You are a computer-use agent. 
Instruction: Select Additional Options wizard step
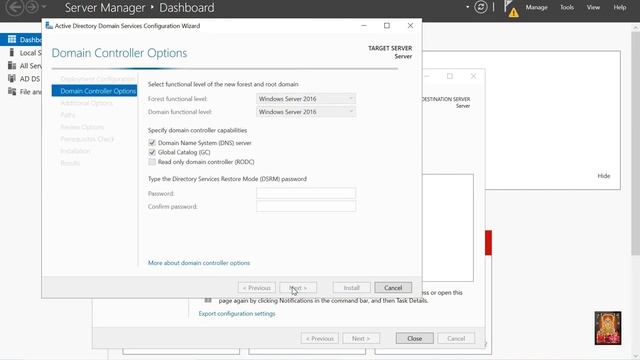pos(86,103)
